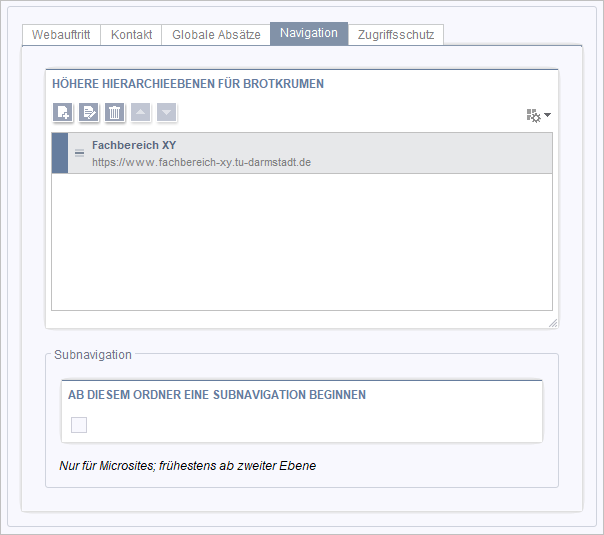Image resolution: width=604 pixels, height=535 pixels.
Task: Select the Fachbereich XY list entry
Action: tap(302, 153)
